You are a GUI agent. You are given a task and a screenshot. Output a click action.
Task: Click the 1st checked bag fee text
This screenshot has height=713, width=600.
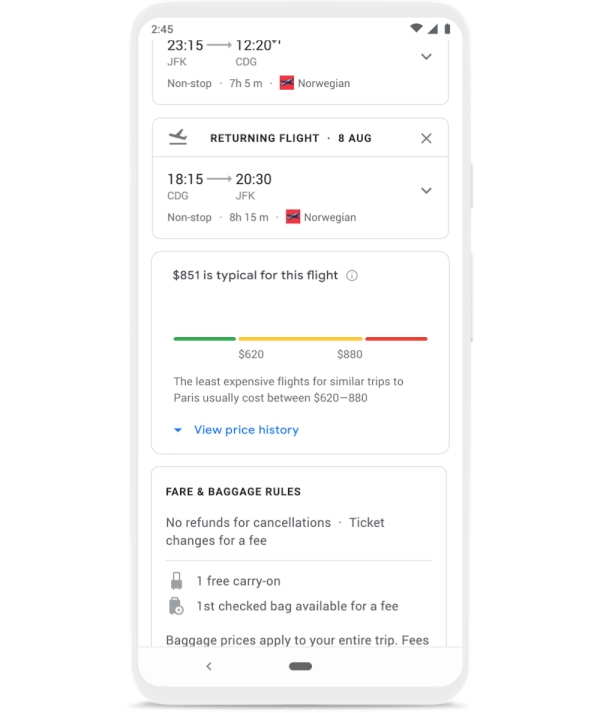click(297, 606)
